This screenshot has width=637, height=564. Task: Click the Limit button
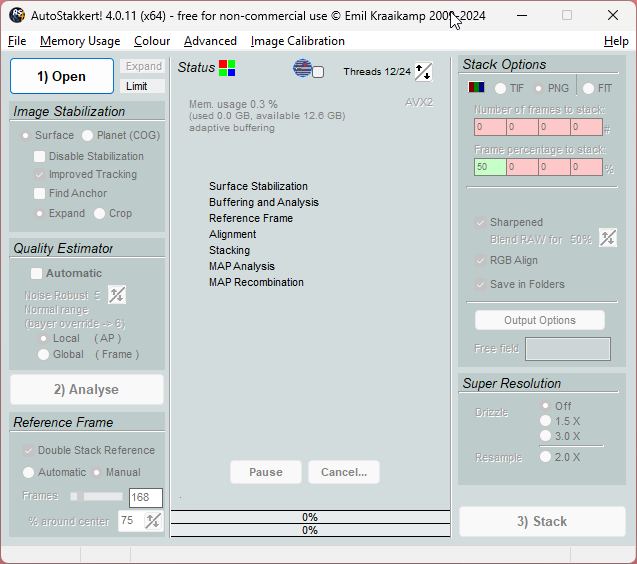click(x=143, y=86)
